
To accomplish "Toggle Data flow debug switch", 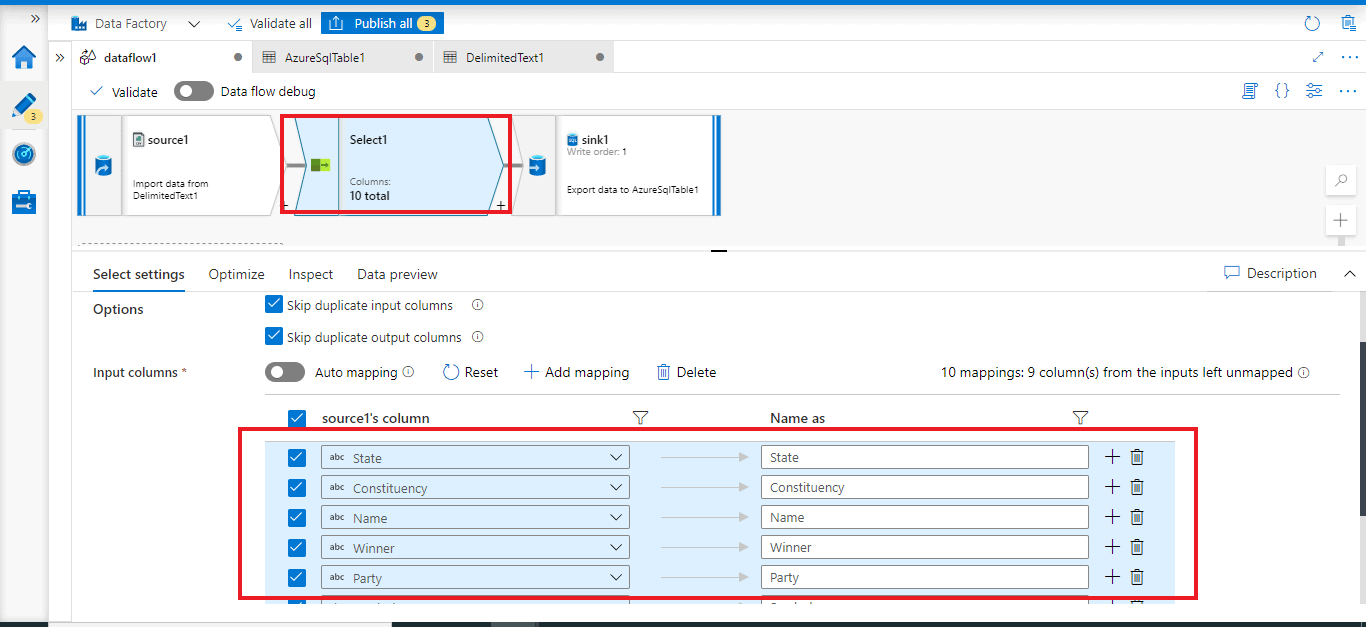I will tap(193, 91).
